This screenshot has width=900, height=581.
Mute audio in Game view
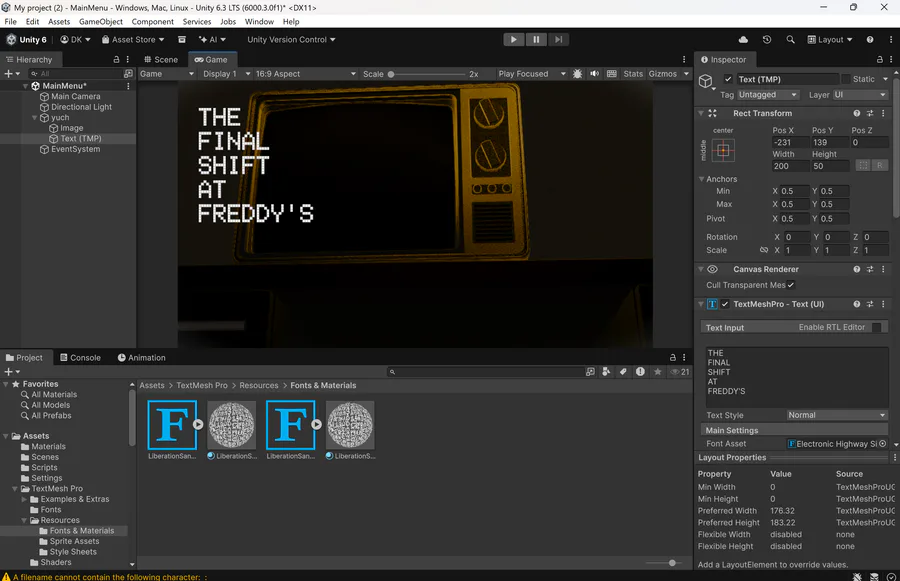[595, 73]
